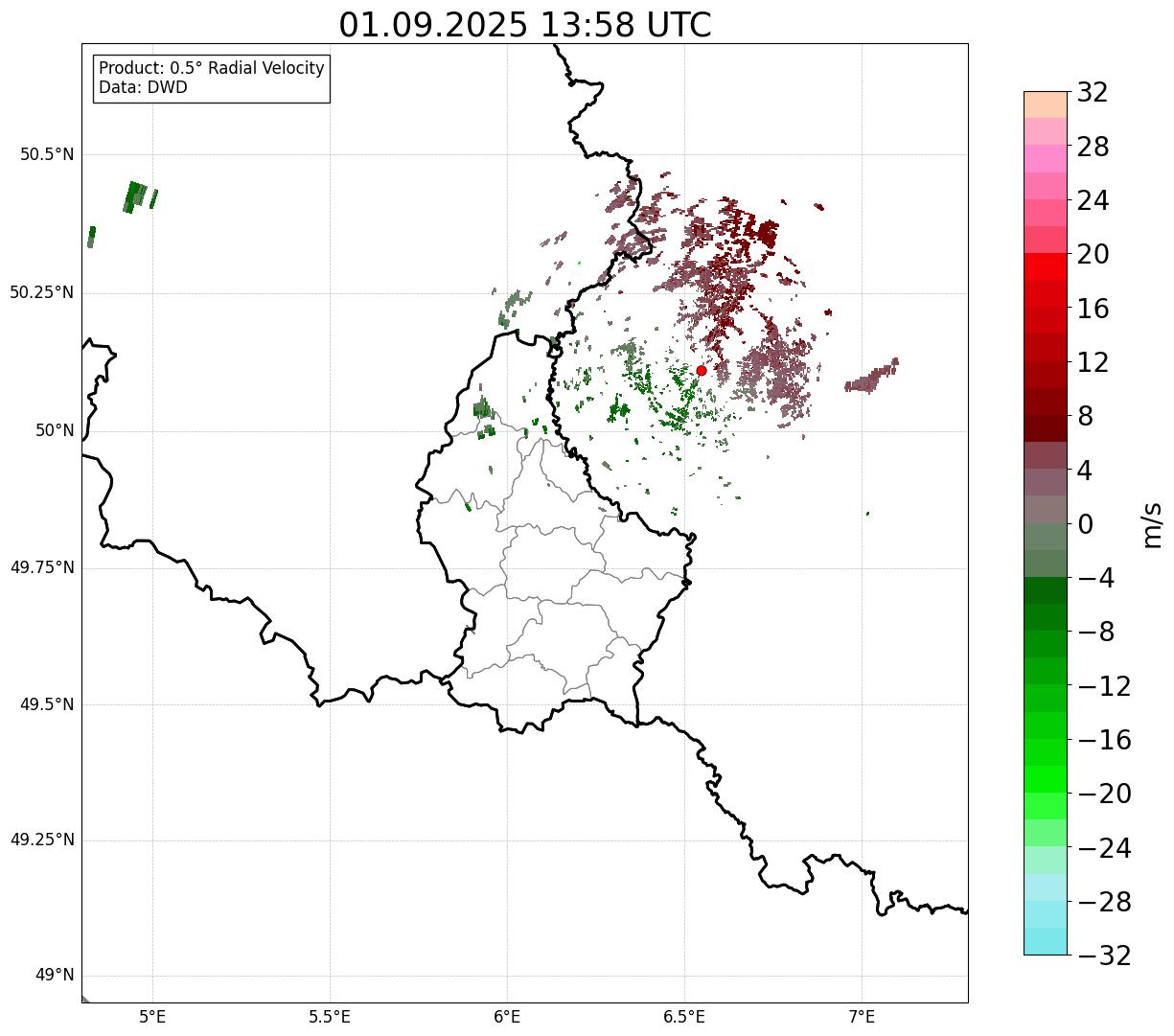1174x1036 pixels.
Task: Click the longitude label "6.5°E"
Action: coord(684,1017)
